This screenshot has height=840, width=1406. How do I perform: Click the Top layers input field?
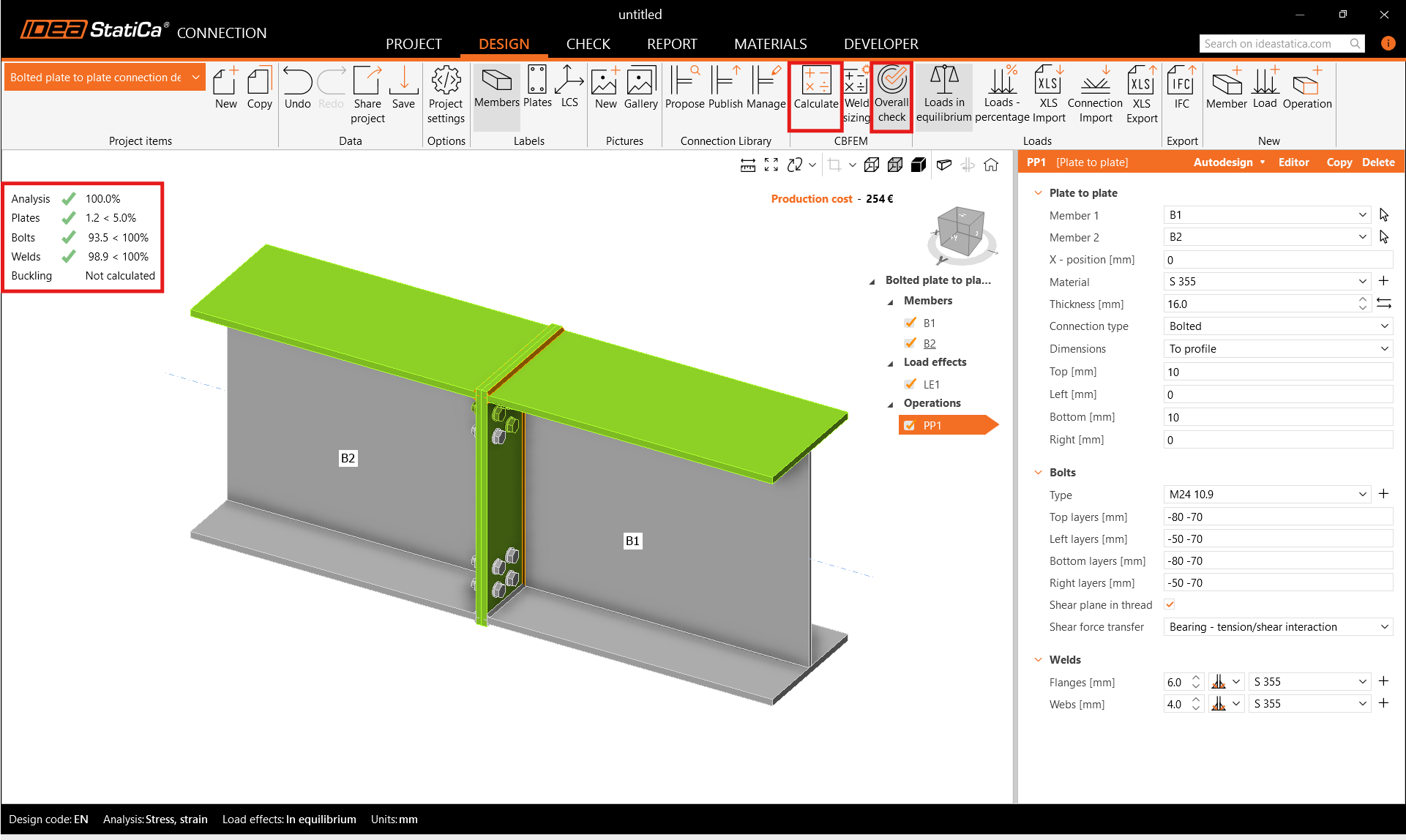[x=1277, y=517]
